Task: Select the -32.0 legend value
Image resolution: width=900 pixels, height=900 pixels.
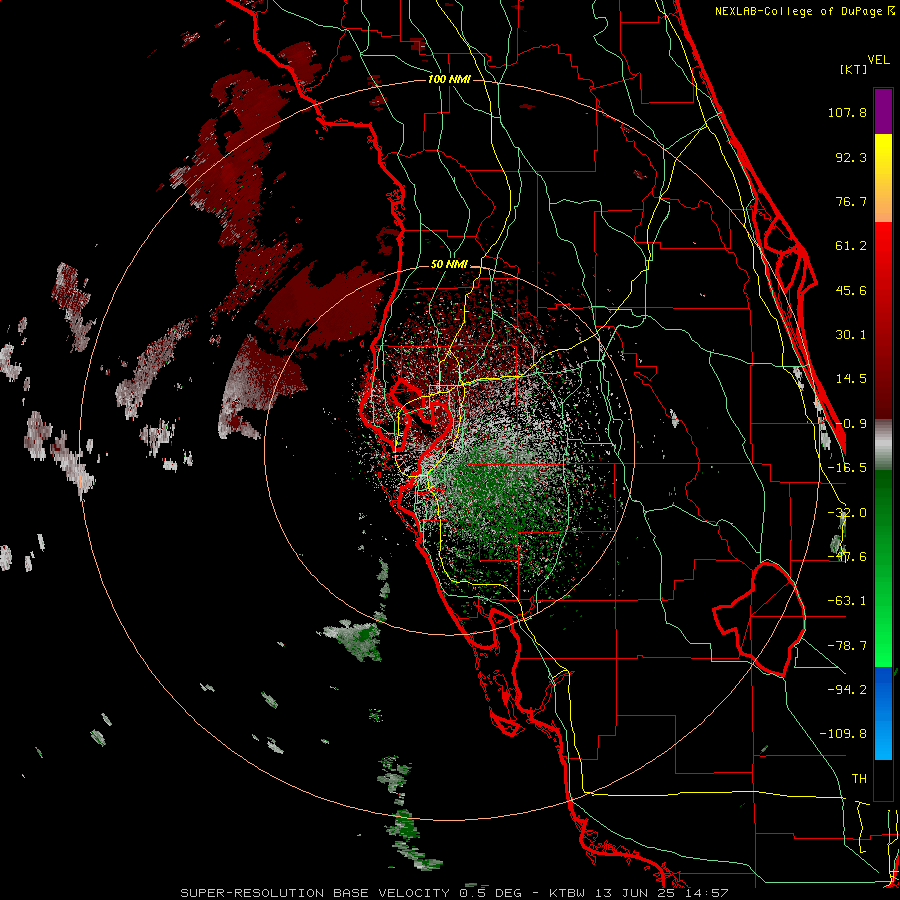Action: 847,513
